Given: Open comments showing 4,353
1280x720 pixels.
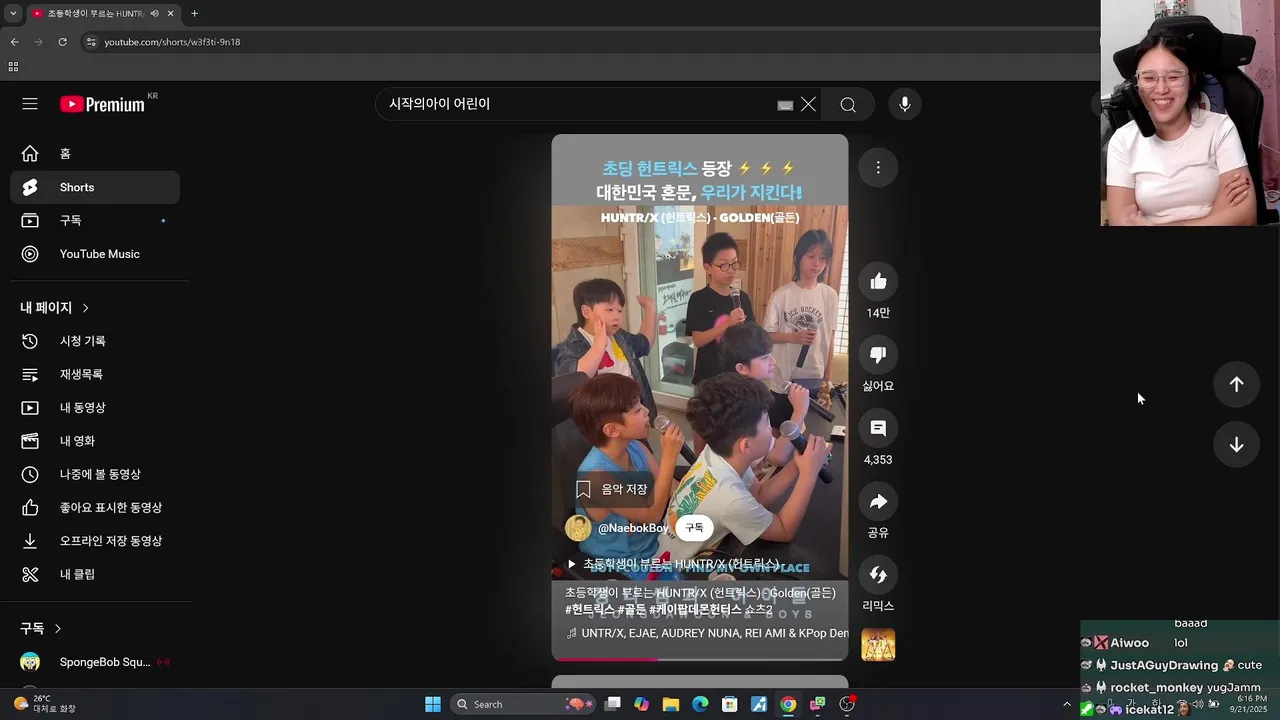Looking at the screenshot, I should point(878,428).
